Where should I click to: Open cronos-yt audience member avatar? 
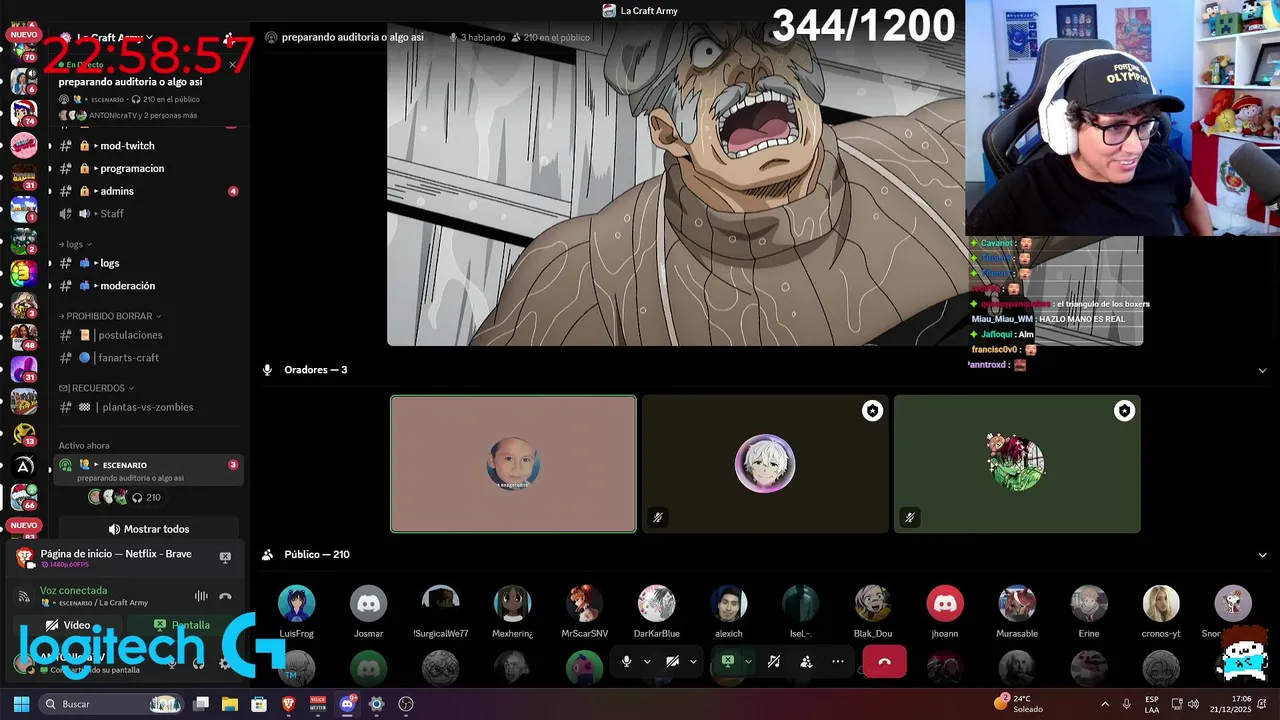(x=1161, y=603)
